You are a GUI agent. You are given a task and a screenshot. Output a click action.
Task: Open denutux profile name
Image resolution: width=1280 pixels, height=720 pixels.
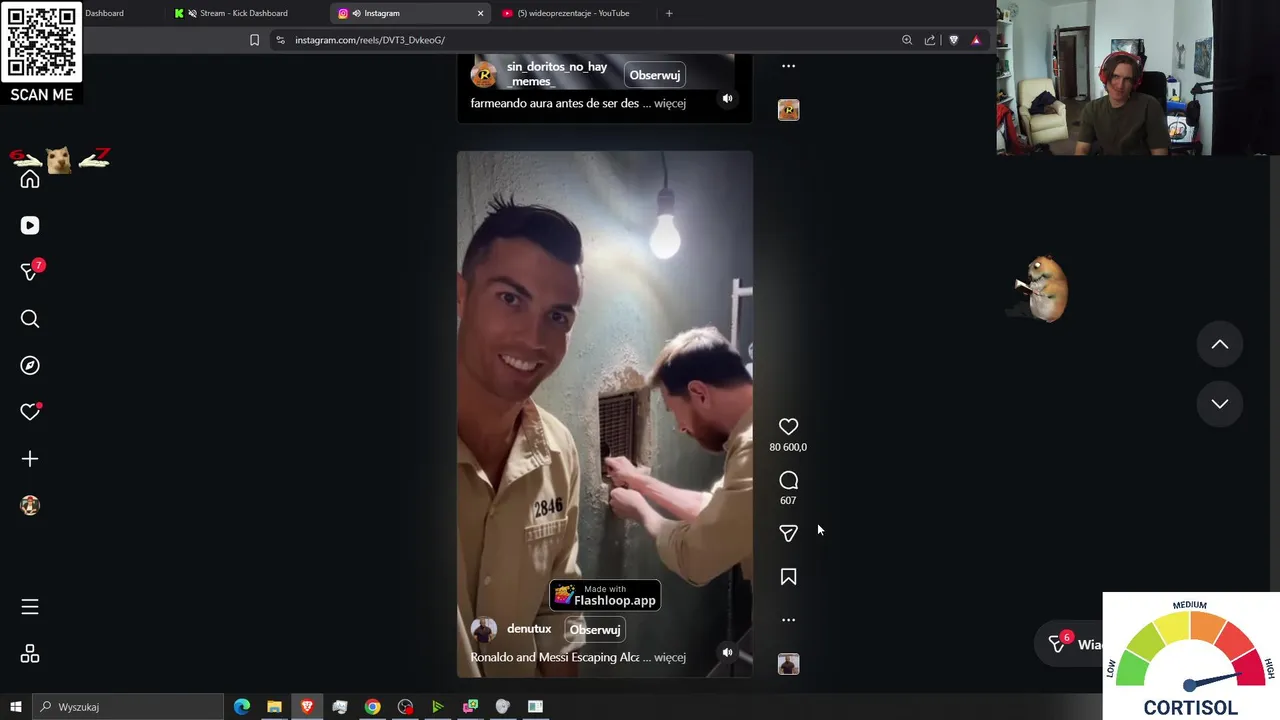tap(529, 629)
